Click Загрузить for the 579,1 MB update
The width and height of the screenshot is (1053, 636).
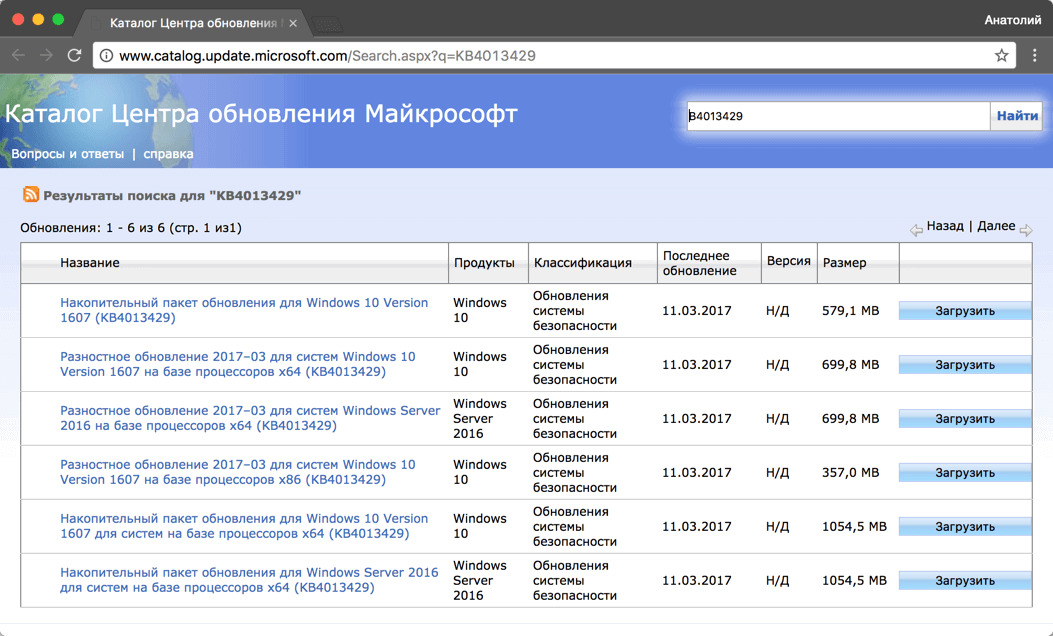pos(964,310)
